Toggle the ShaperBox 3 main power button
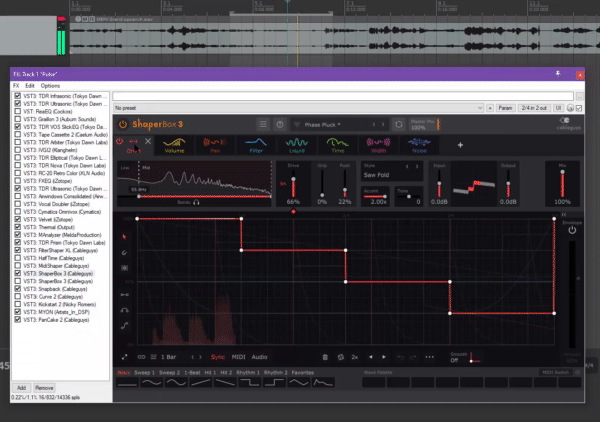This screenshot has width=600, height=422. pos(123,124)
